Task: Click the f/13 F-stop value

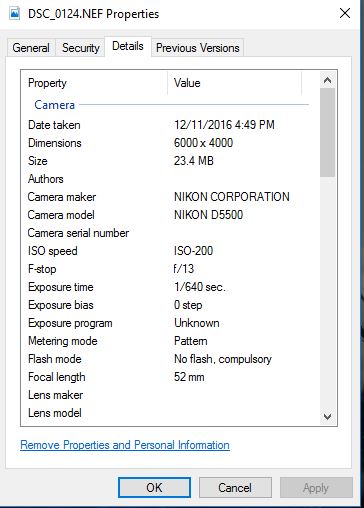Action: click(184, 269)
